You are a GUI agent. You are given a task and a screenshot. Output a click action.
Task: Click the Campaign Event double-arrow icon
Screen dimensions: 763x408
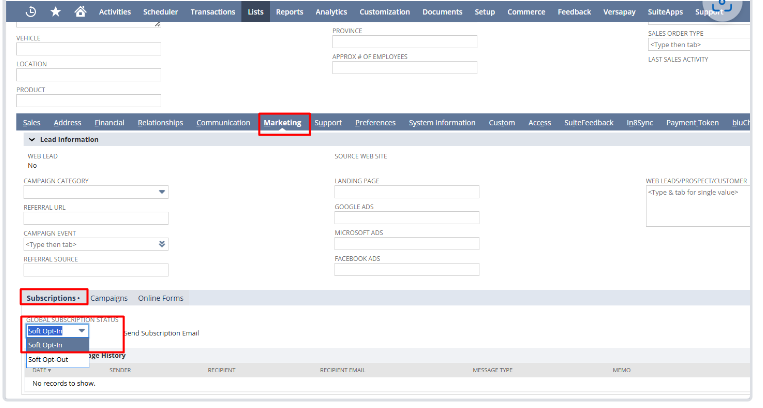[x=162, y=244]
